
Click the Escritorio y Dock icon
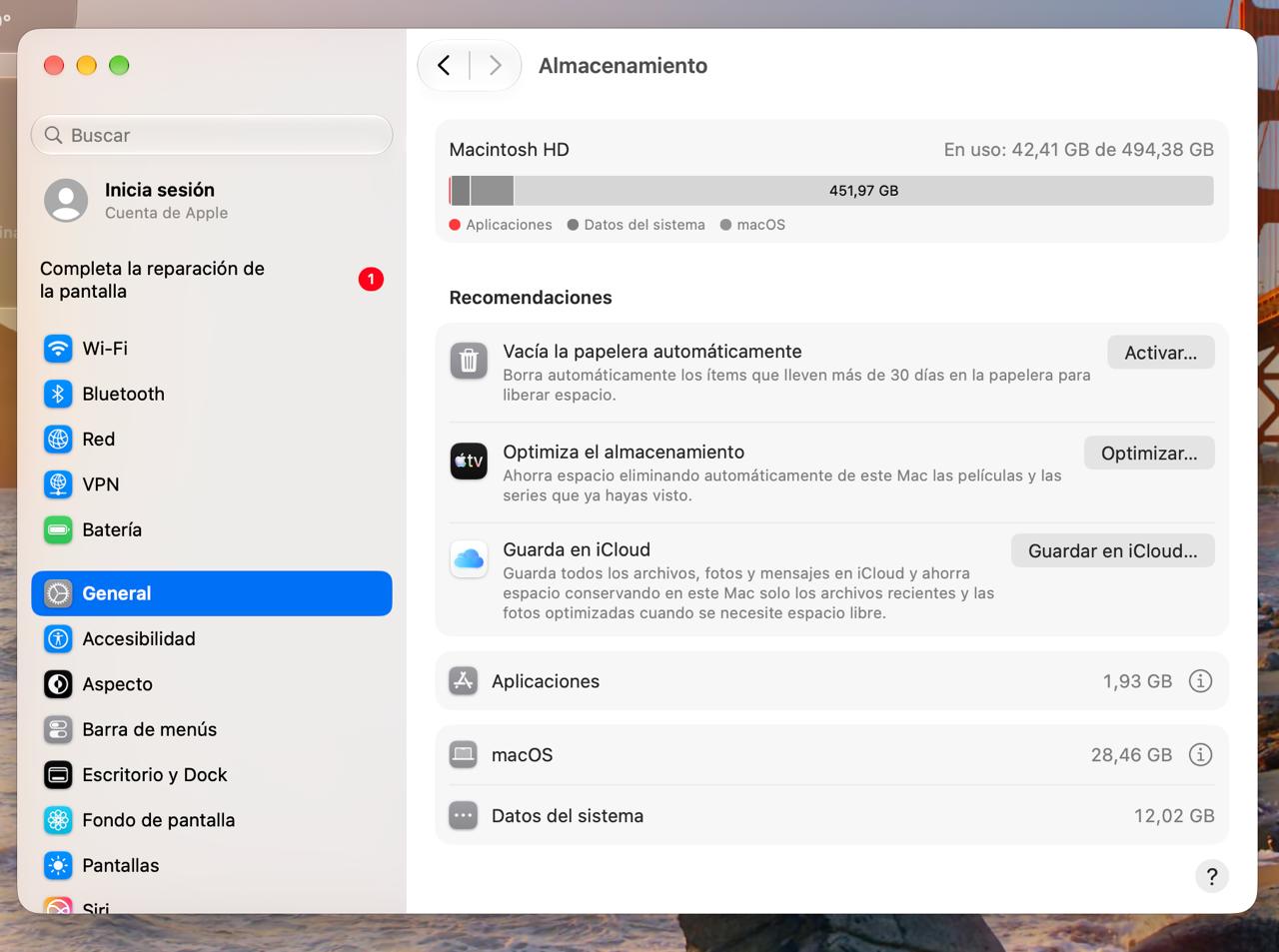[58, 775]
